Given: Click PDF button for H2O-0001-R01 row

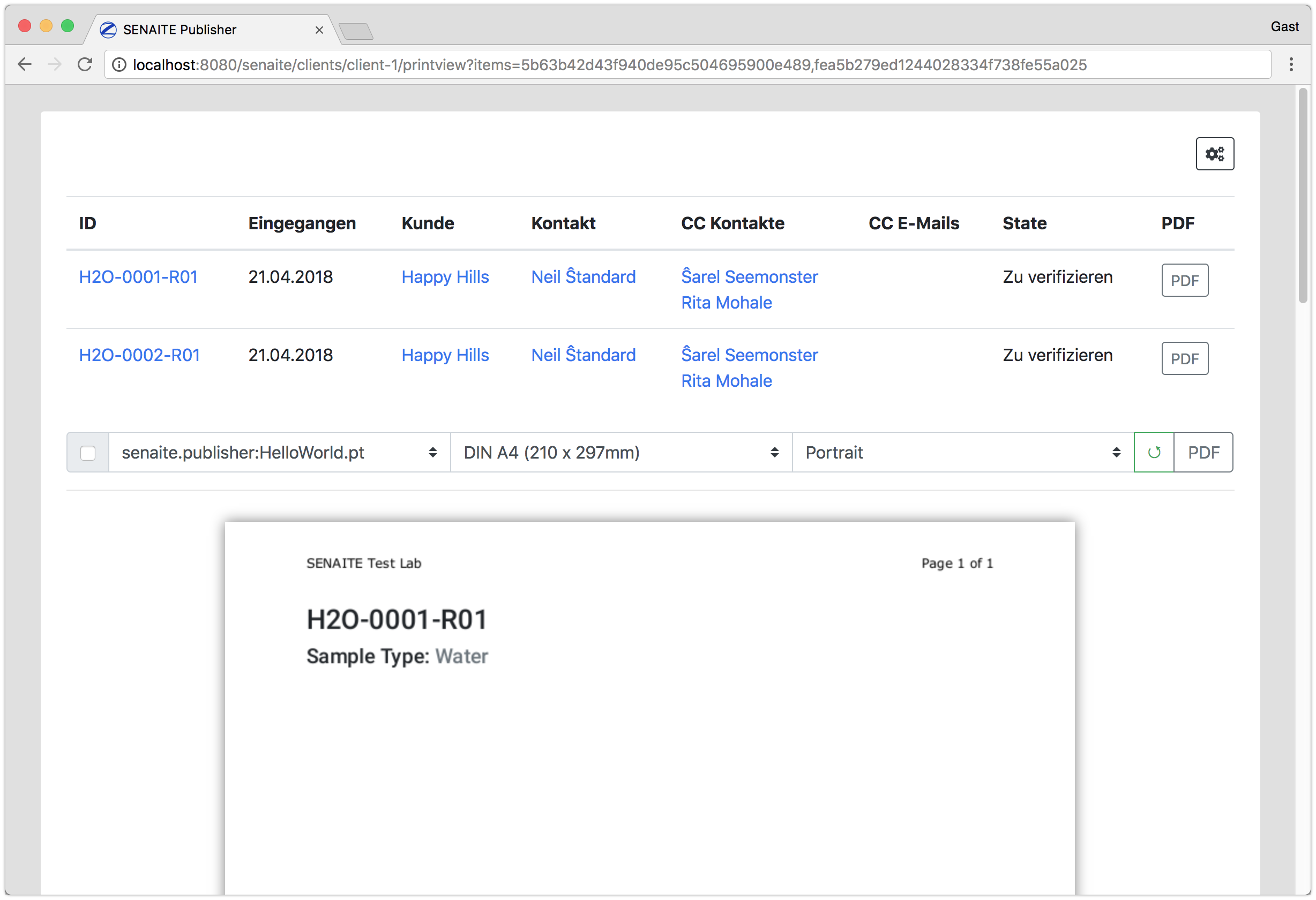Looking at the screenshot, I should pos(1184,280).
